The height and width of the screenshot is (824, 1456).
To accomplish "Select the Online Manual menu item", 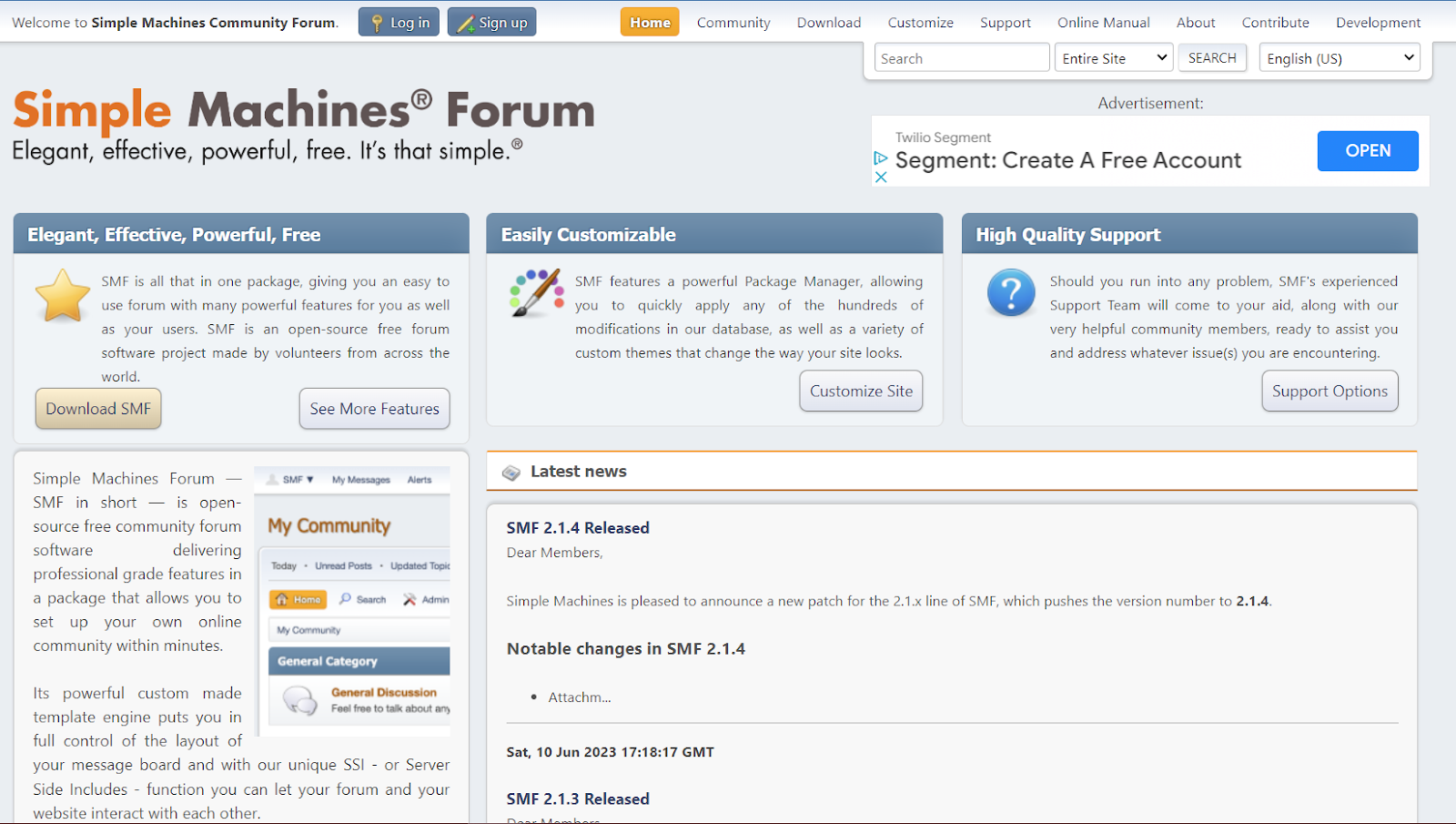I will (1103, 22).
